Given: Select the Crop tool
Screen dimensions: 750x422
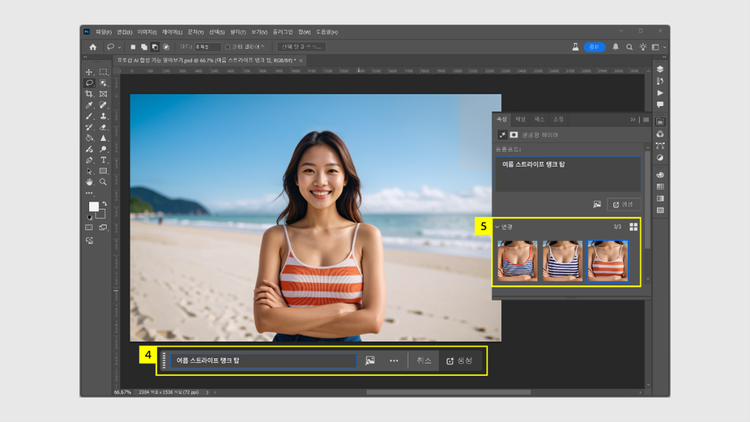Looking at the screenshot, I should 89,94.
